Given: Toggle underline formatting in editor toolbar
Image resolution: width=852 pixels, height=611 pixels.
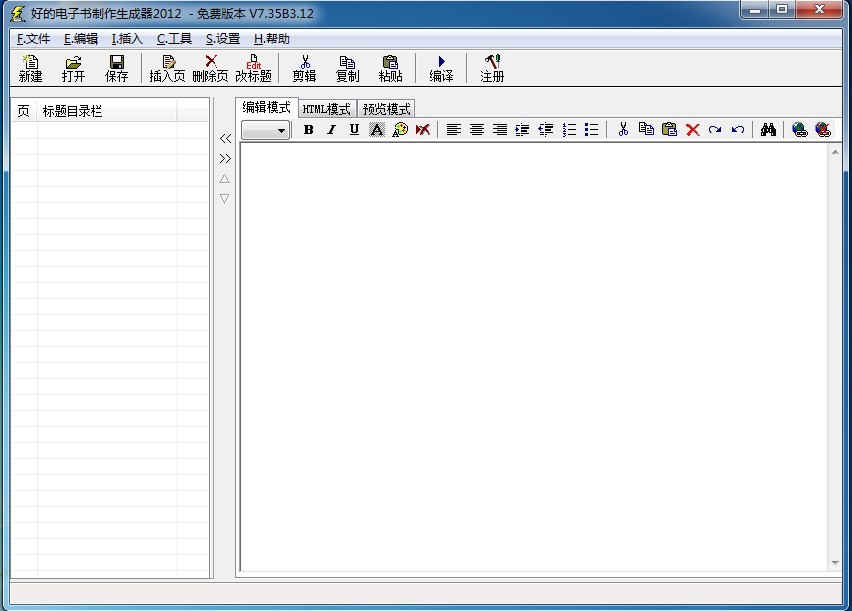Looking at the screenshot, I should pyautogui.click(x=354, y=130).
